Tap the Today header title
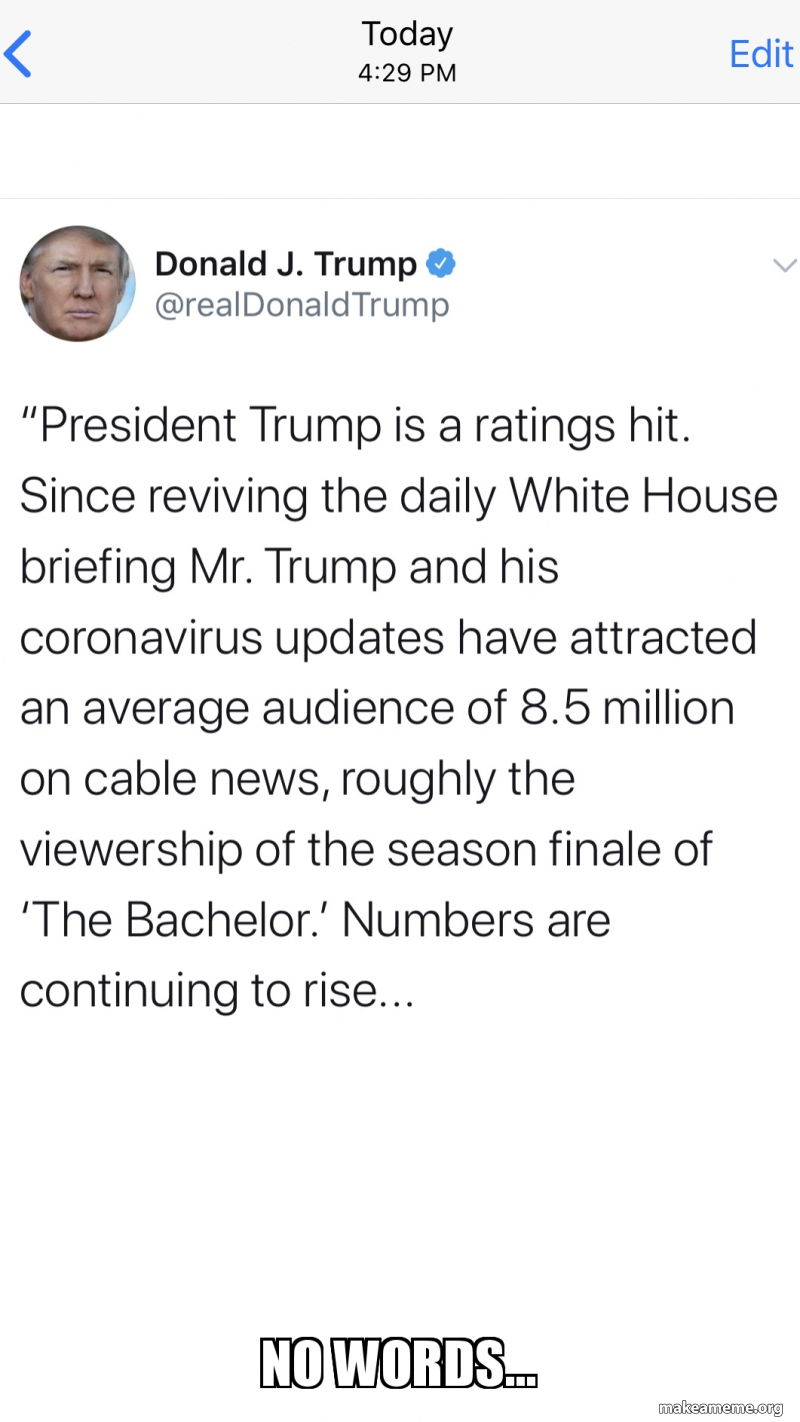This screenshot has width=800, height=1422. click(407, 34)
